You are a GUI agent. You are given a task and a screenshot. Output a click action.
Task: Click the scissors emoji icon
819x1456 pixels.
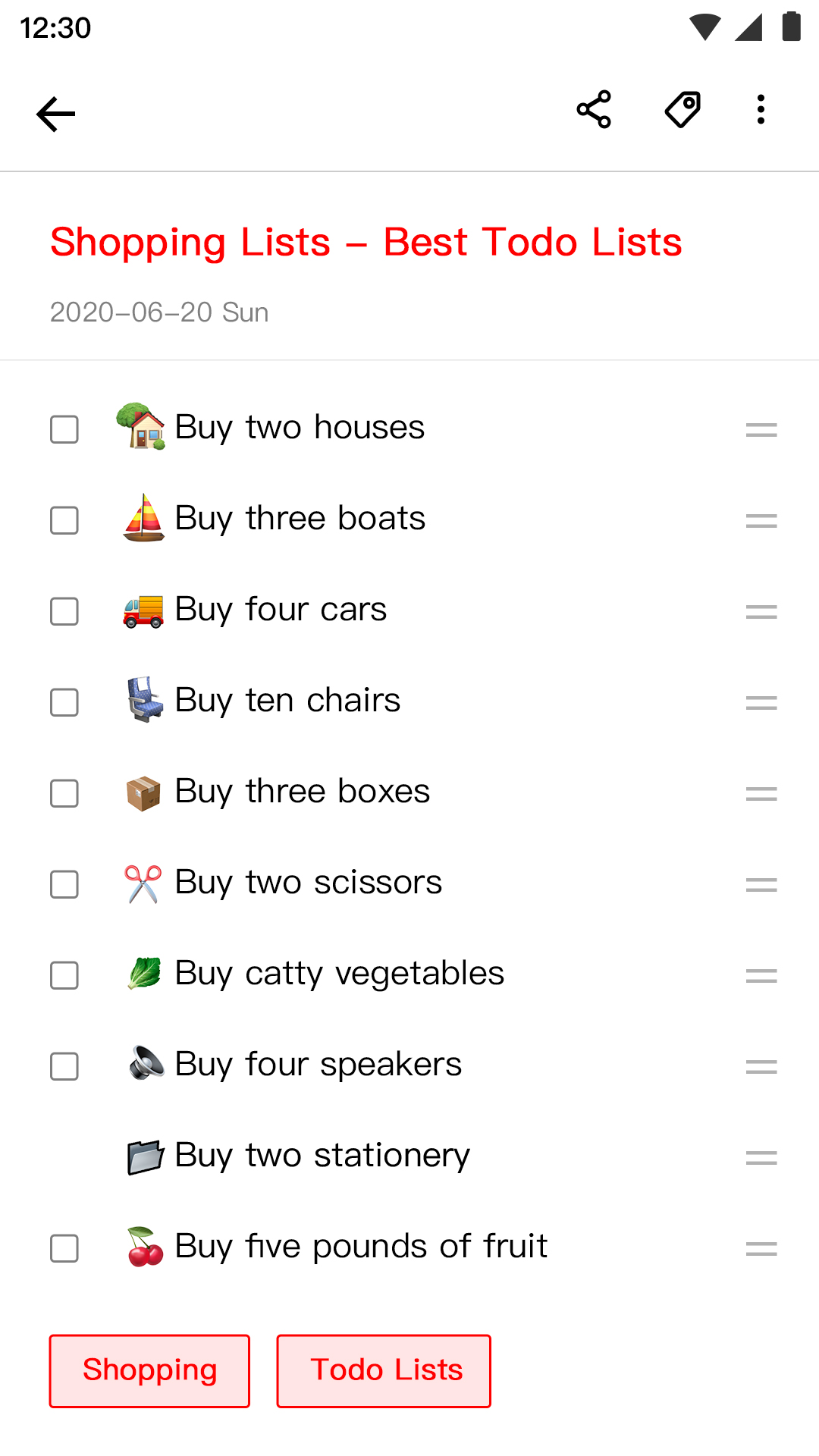point(143,883)
